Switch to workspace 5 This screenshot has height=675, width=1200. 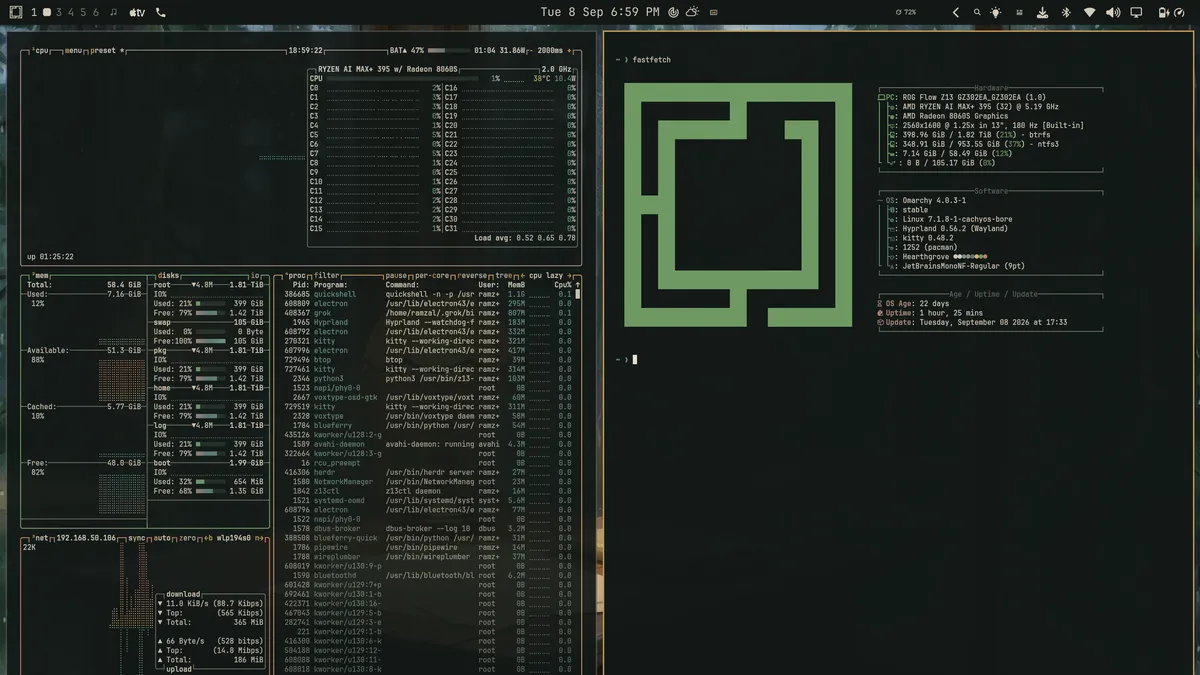[84, 12]
